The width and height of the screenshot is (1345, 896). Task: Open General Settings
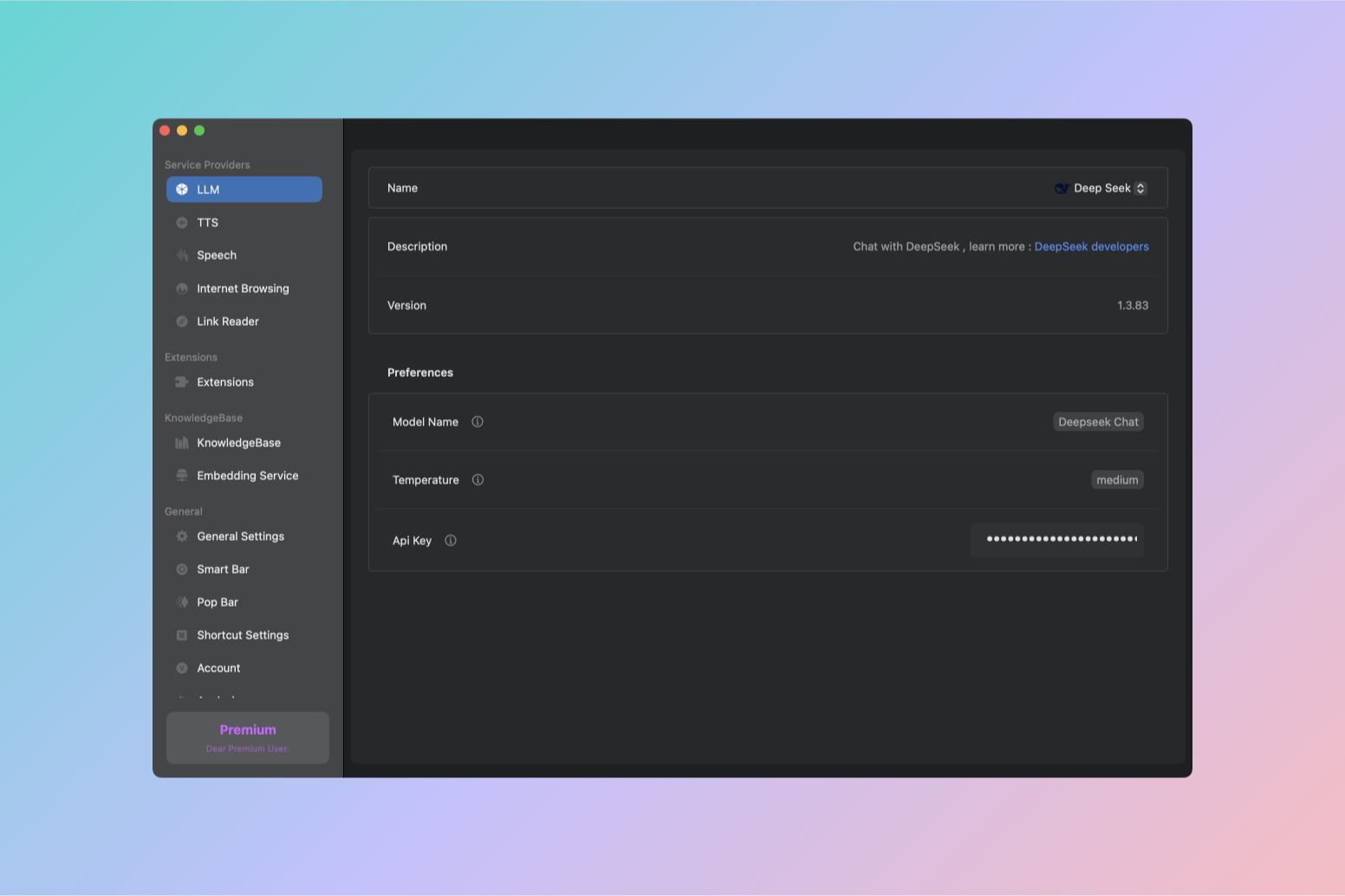click(x=244, y=536)
